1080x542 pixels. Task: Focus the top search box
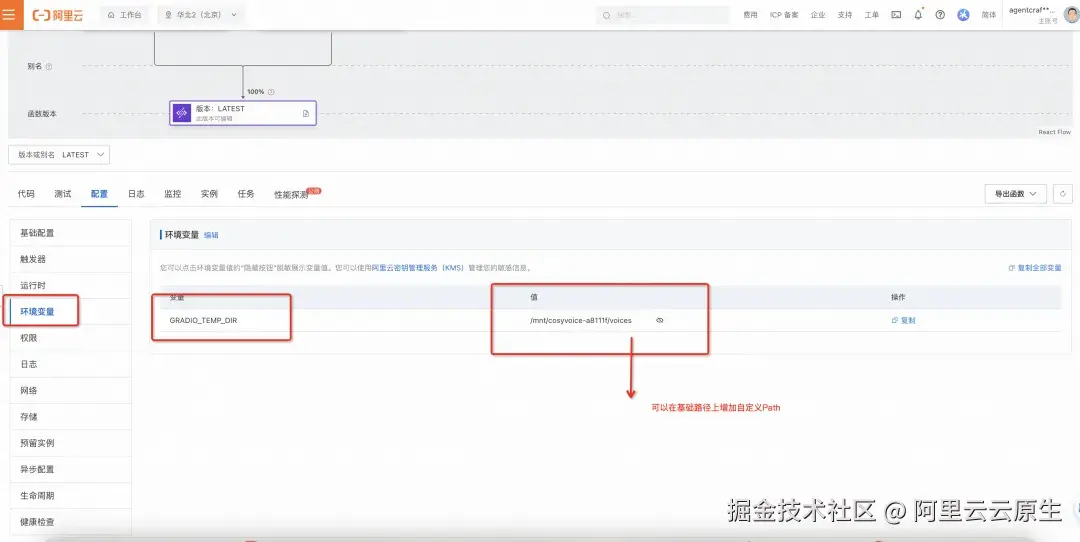662,14
